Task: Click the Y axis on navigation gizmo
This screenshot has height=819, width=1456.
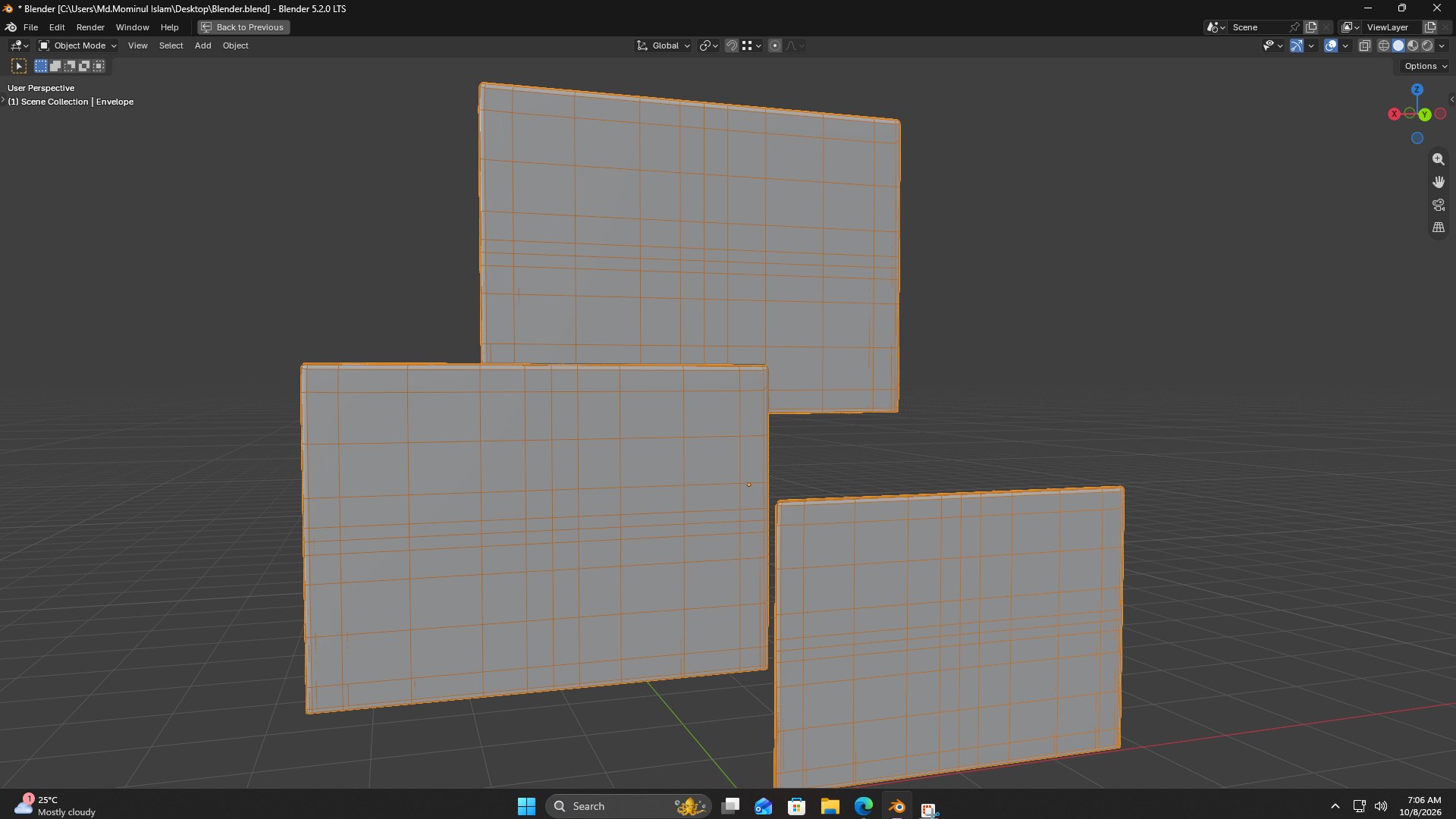Action: [1425, 115]
